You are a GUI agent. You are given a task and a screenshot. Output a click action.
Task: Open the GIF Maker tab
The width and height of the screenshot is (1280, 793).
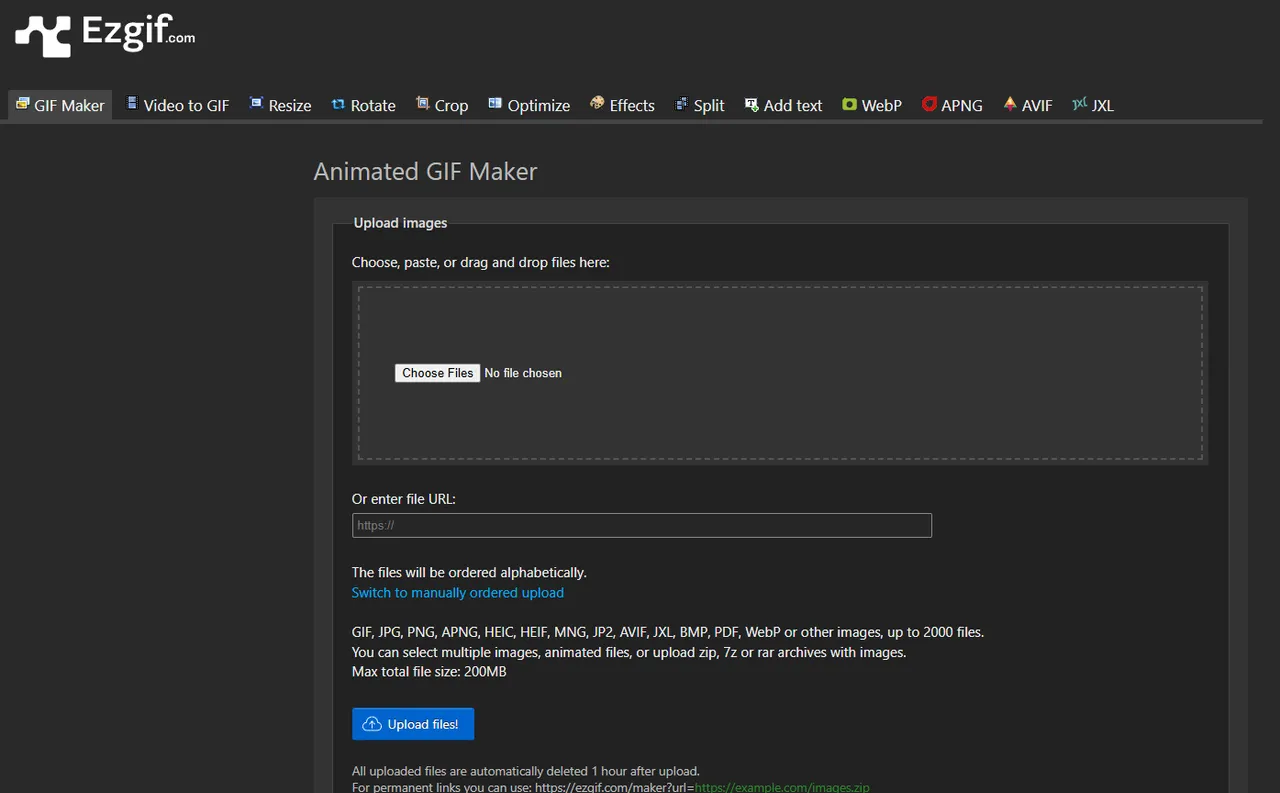60,105
